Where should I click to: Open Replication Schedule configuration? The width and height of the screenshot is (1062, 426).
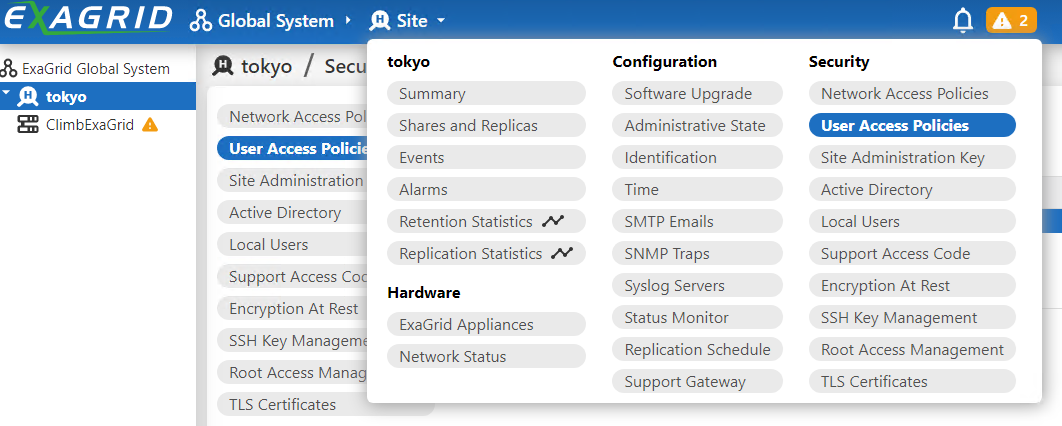click(698, 349)
